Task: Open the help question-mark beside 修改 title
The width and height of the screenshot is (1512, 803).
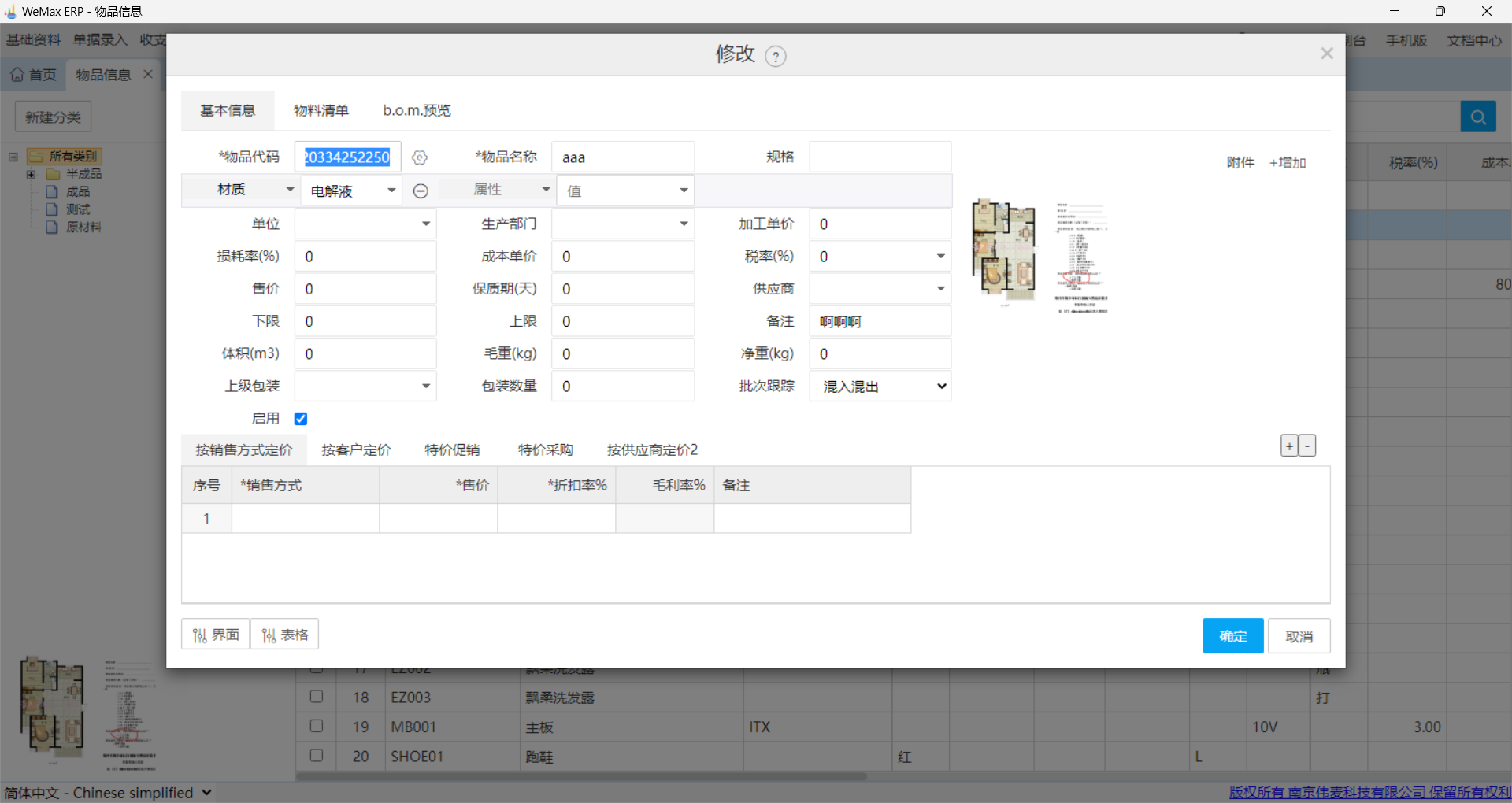Action: [x=776, y=56]
